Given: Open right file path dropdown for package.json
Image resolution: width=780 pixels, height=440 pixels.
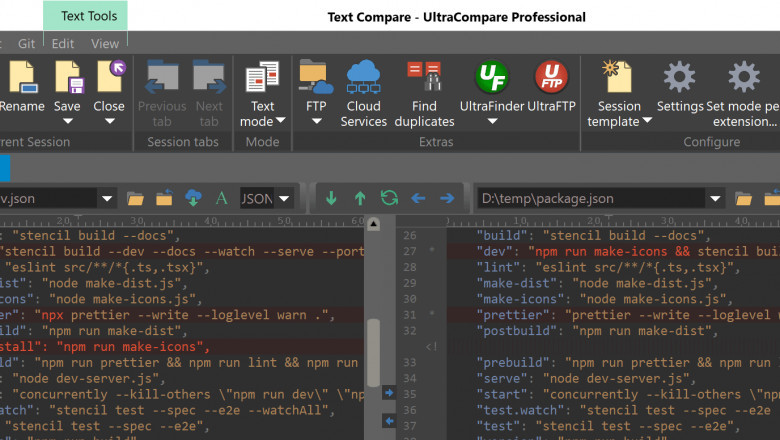Looking at the screenshot, I should pos(715,199).
